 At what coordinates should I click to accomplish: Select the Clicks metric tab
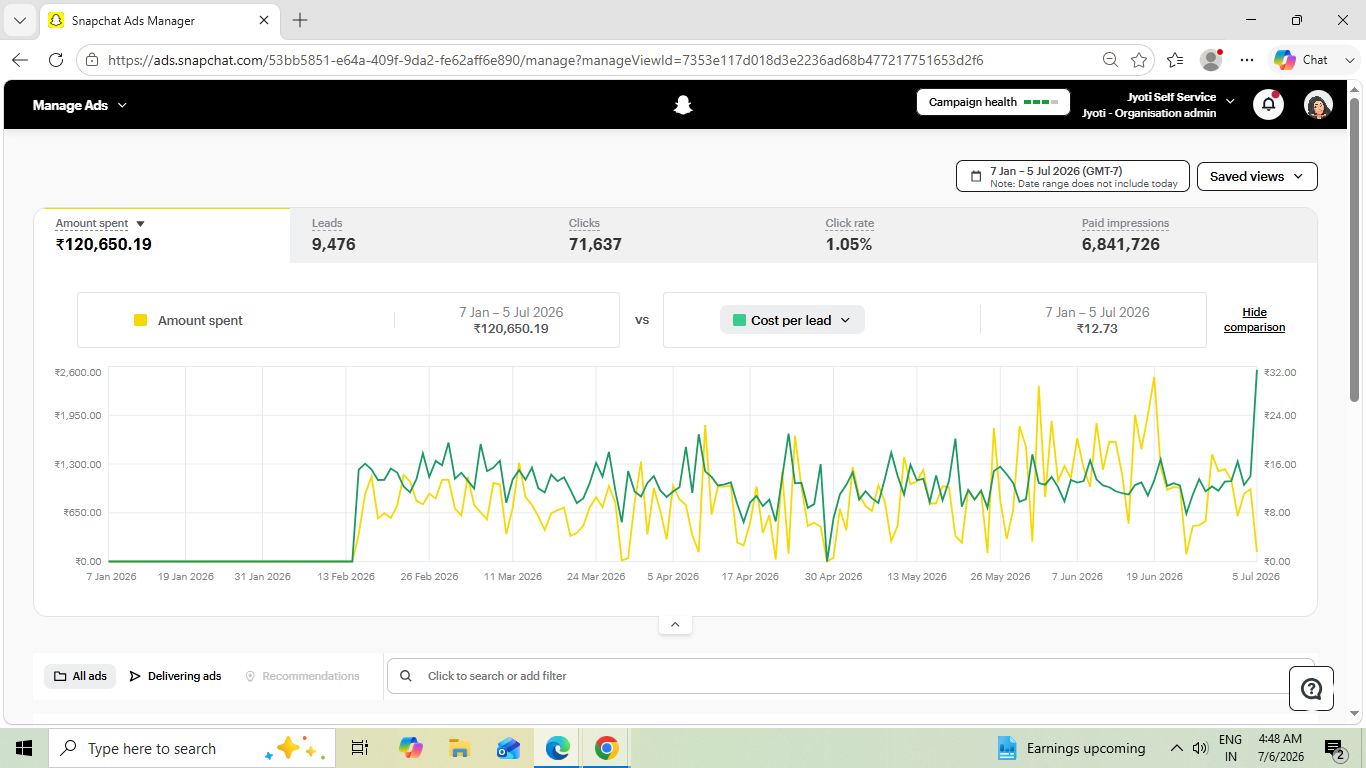click(x=675, y=235)
